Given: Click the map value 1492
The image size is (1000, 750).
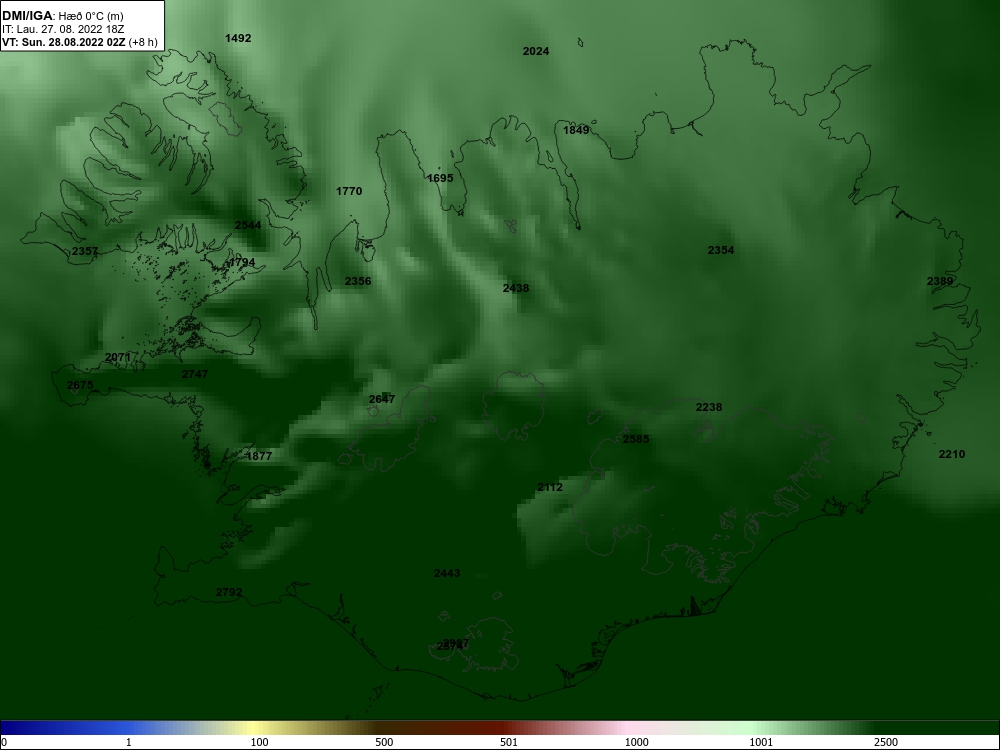Looking at the screenshot, I should click(238, 38).
